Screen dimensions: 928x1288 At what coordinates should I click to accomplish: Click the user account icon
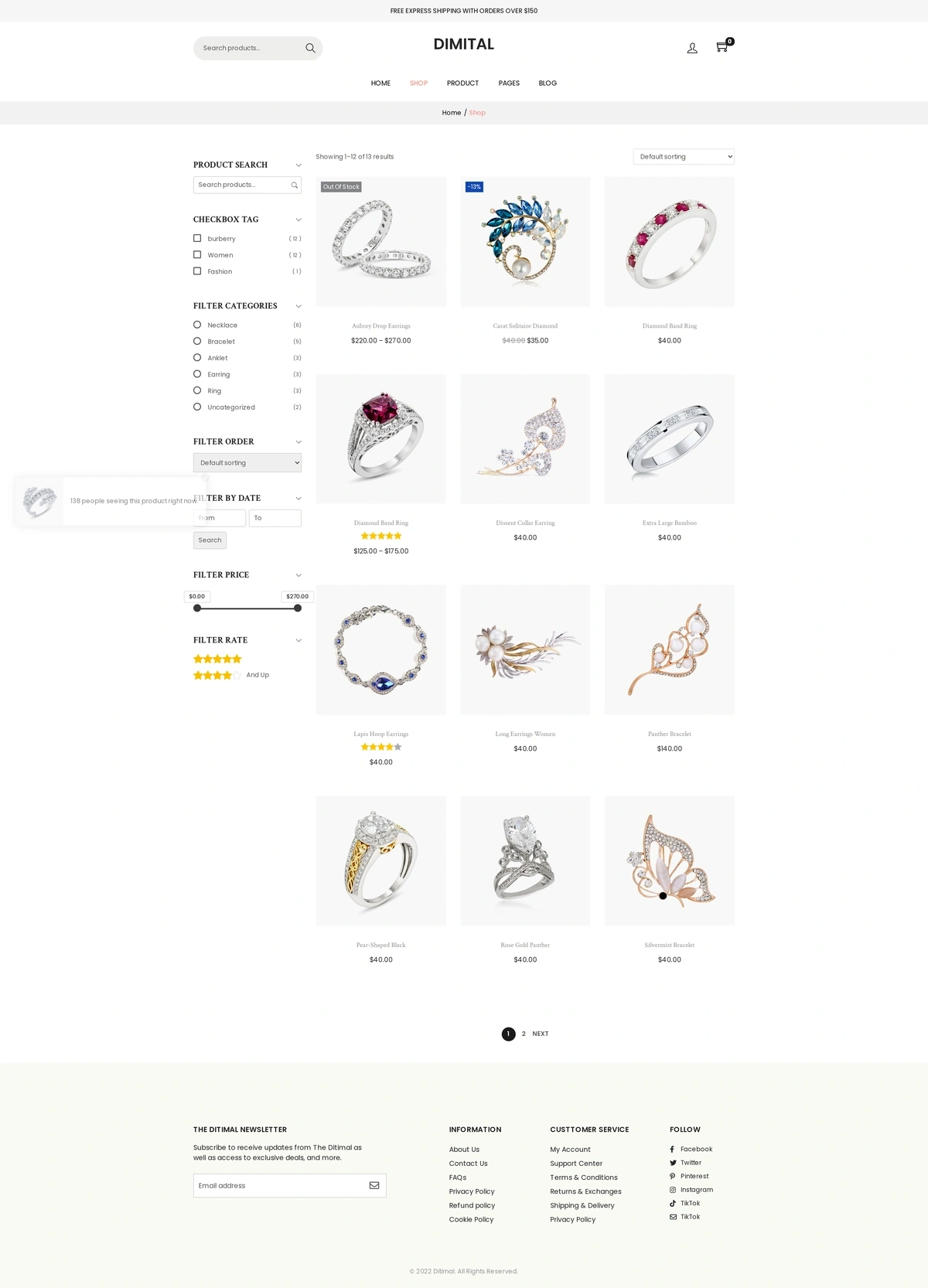[692, 48]
